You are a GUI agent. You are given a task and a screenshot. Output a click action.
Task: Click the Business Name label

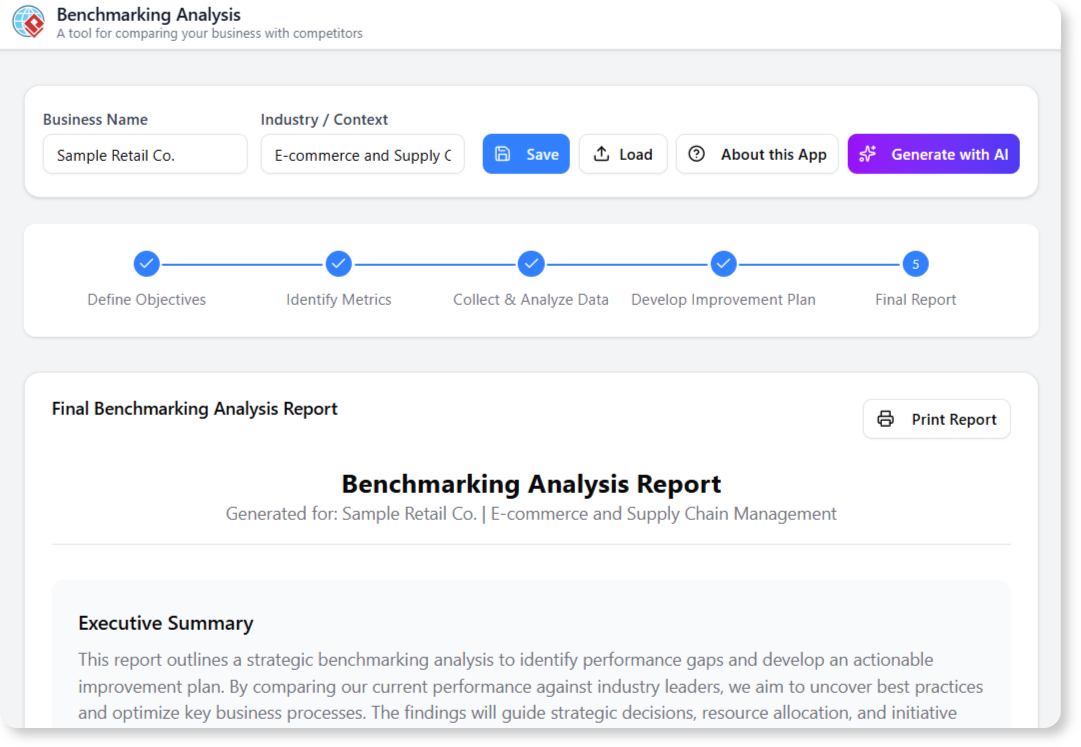(x=95, y=119)
